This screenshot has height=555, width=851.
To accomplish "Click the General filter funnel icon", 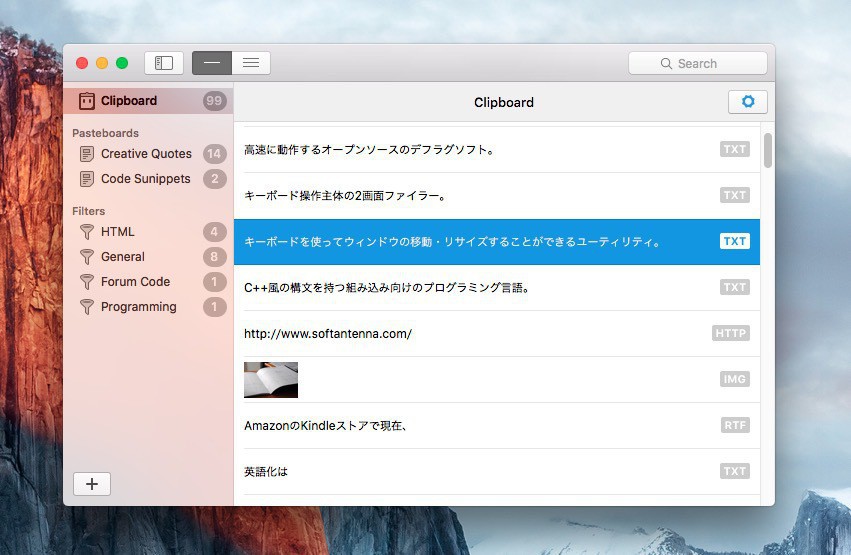I will (x=86, y=257).
